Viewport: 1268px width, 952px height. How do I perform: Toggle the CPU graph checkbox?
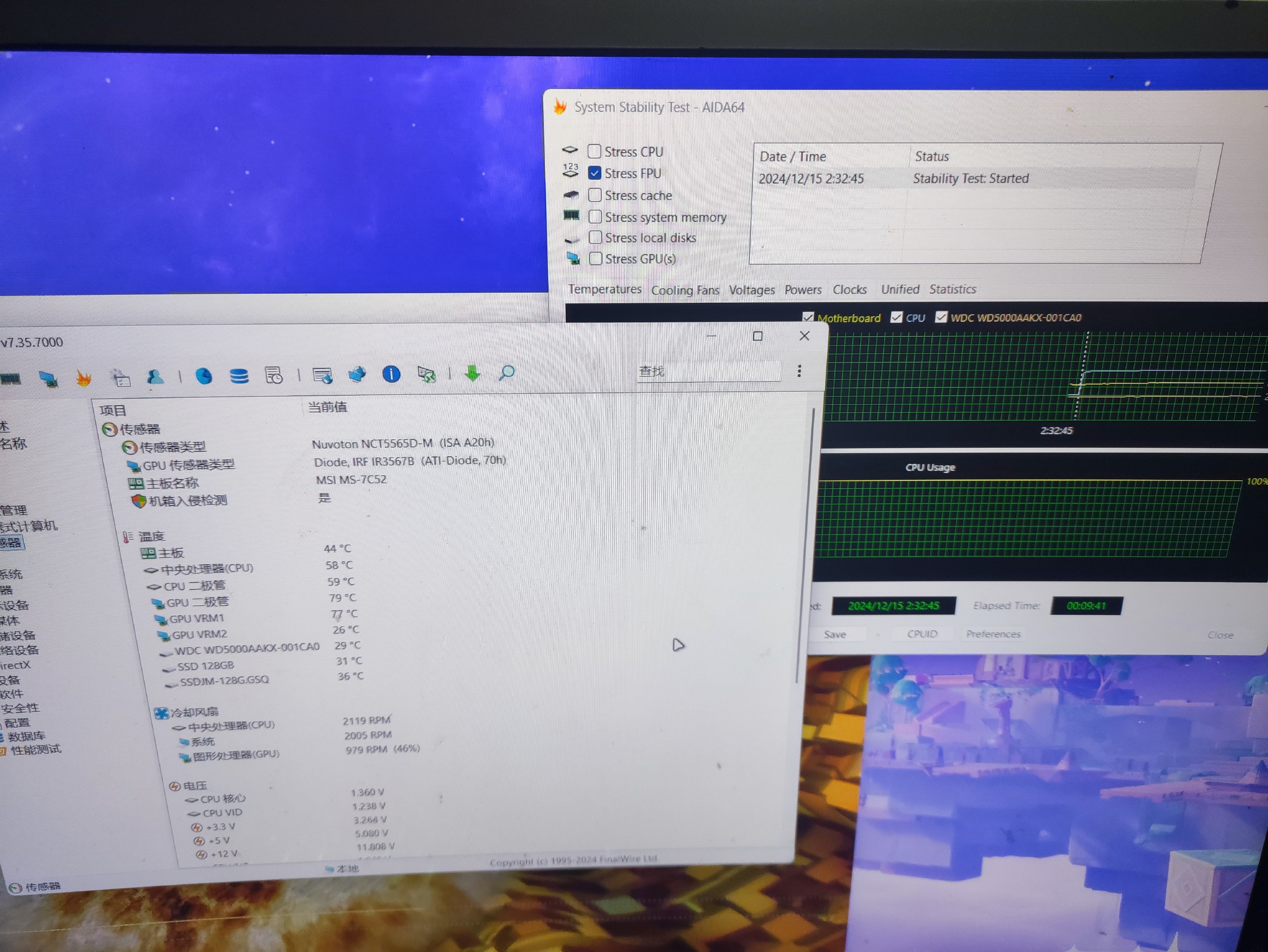point(896,317)
